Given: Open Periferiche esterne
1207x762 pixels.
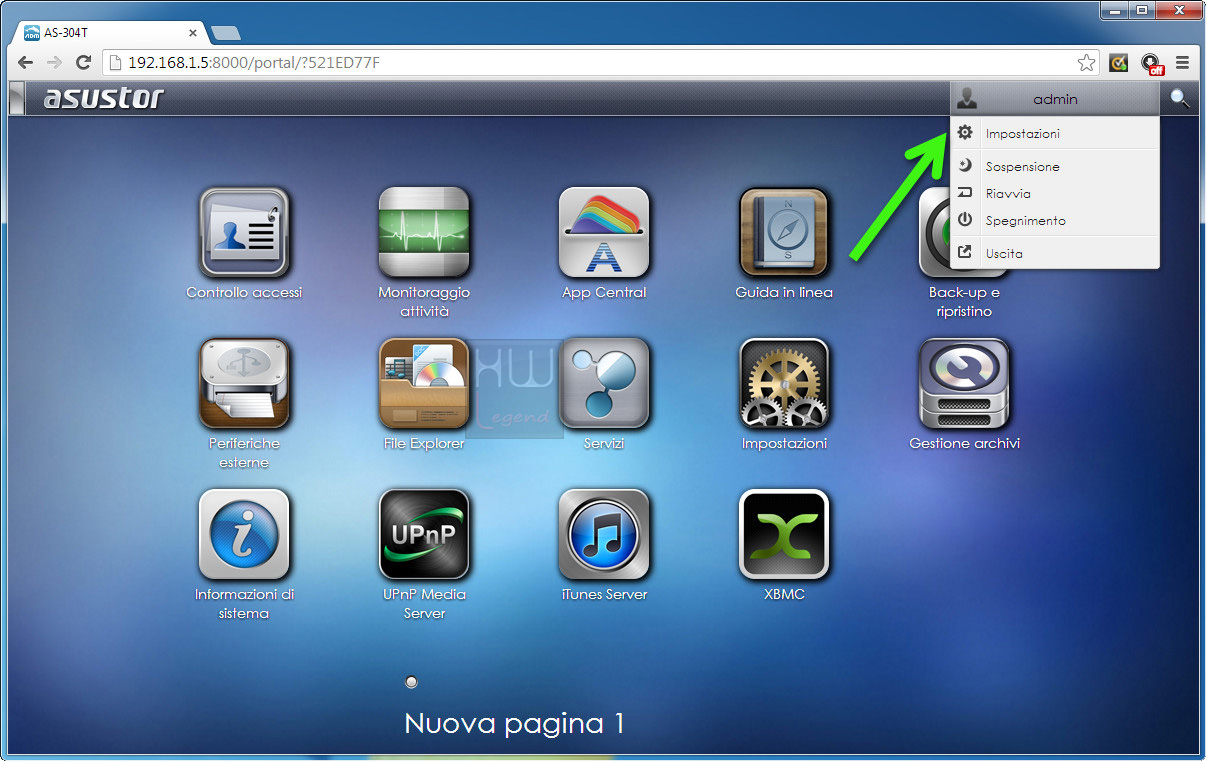Looking at the screenshot, I should pyautogui.click(x=244, y=383).
